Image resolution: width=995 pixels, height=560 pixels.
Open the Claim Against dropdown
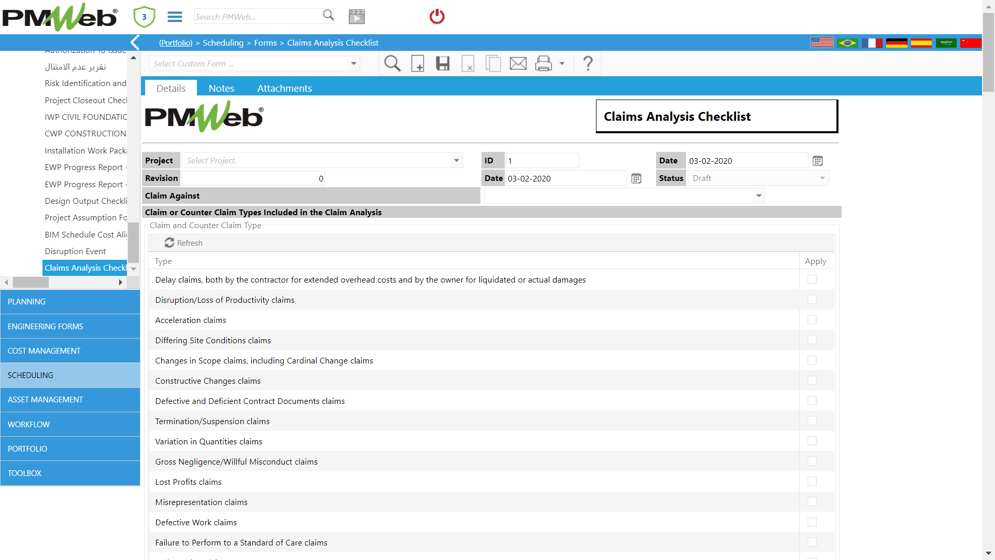[758, 196]
